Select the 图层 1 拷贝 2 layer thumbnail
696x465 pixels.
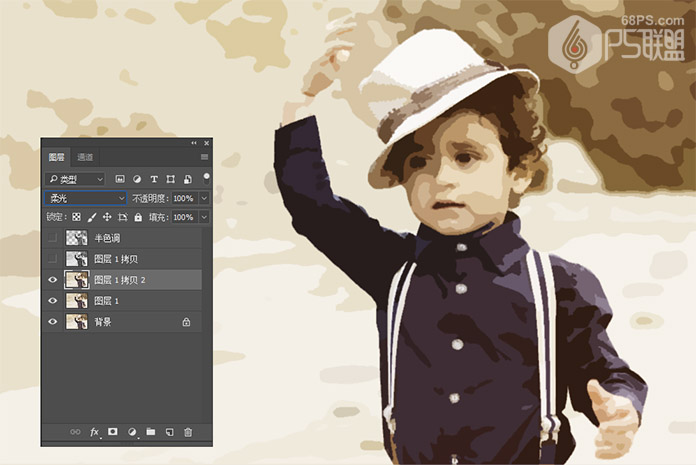click(x=76, y=280)
